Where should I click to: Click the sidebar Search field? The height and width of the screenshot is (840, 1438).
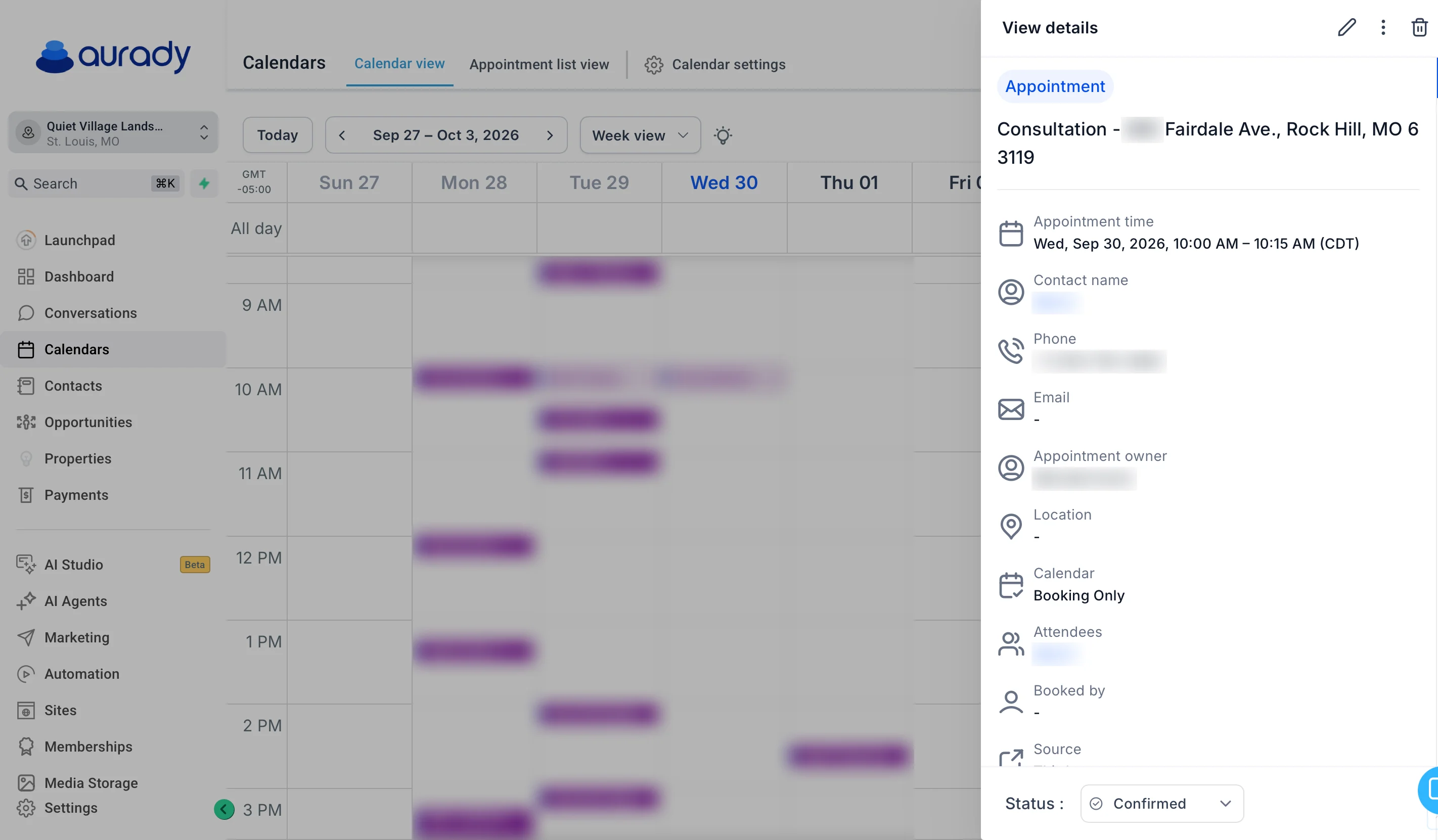click(x=96, y=183)
